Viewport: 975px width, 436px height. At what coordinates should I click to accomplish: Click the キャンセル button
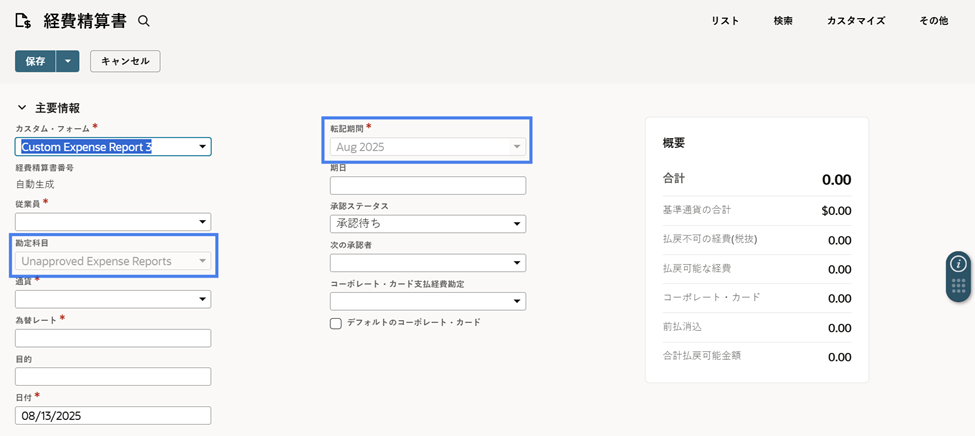pyautogui.click(x=126, y=61)
